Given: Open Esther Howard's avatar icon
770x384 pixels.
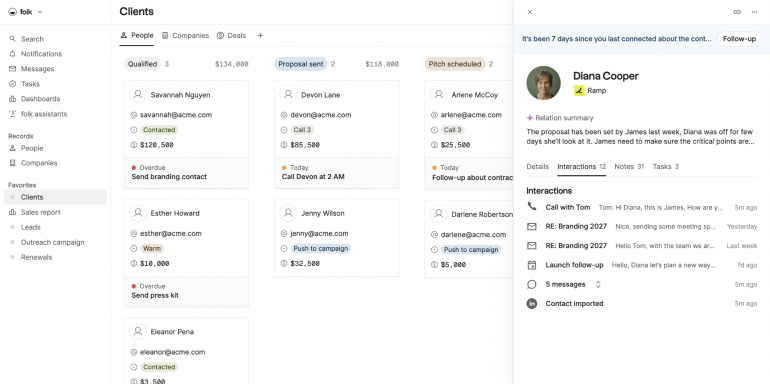Looking at the screenshot, I should point(138,213).
